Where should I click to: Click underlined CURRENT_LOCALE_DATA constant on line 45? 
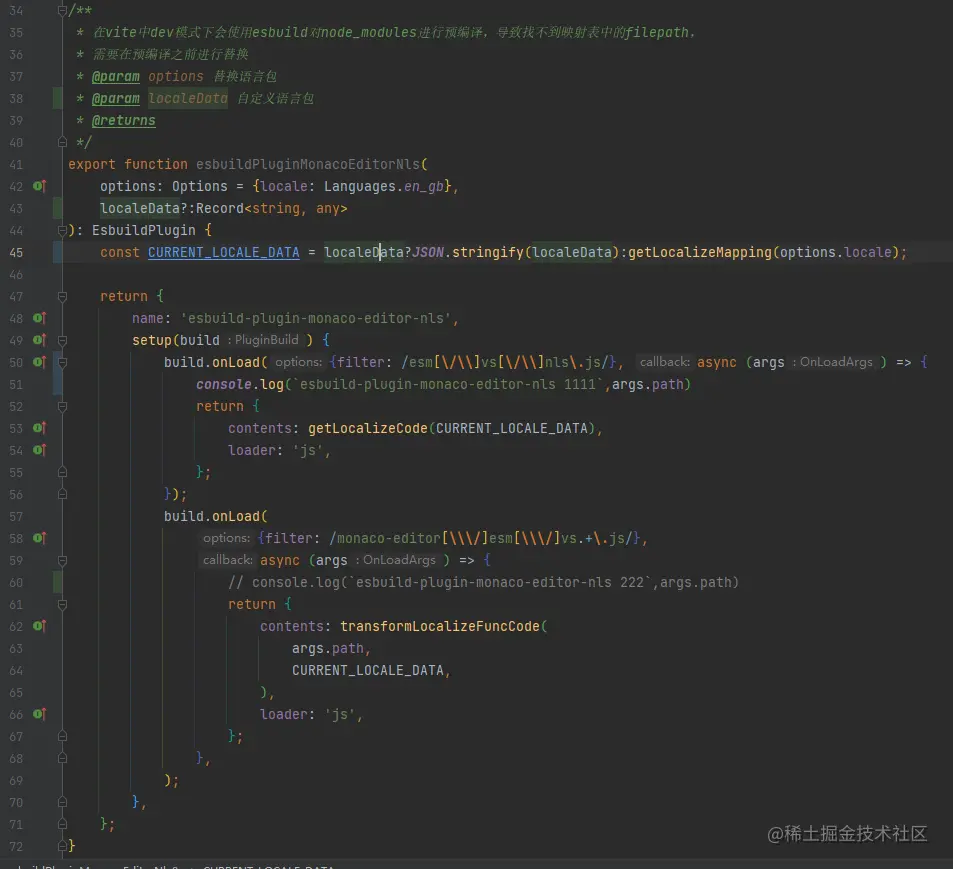pyautogui.click(x=224, y=252)
